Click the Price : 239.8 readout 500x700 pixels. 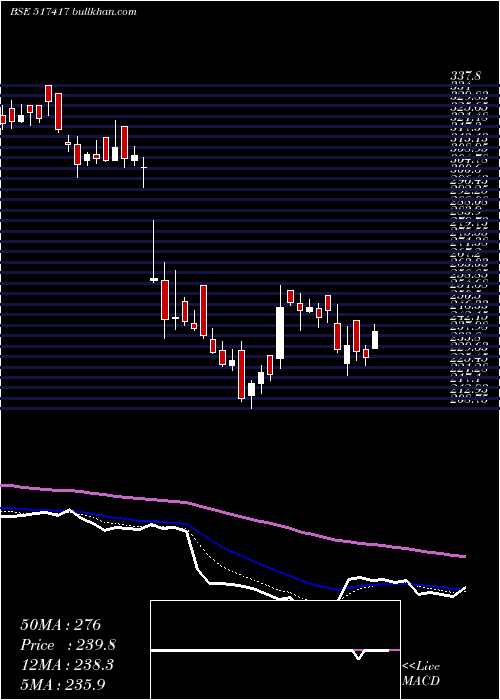coord(68,645)
